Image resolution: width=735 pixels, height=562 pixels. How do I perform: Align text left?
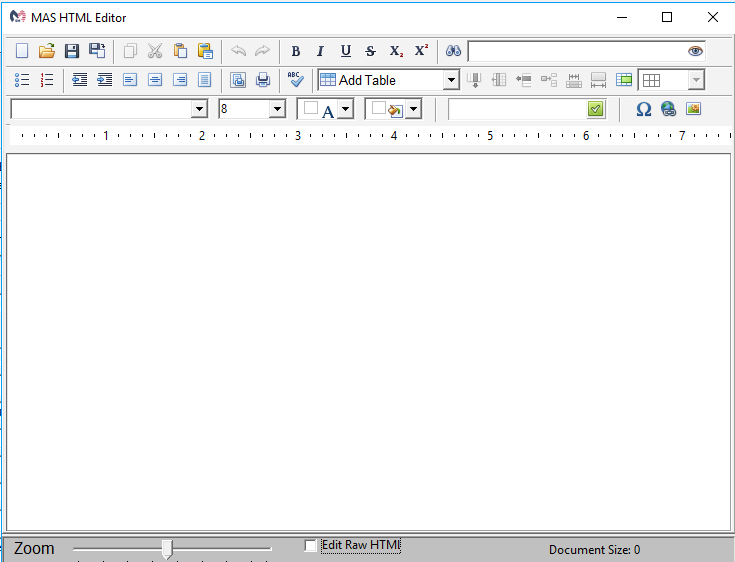click(x=130, y=80)
